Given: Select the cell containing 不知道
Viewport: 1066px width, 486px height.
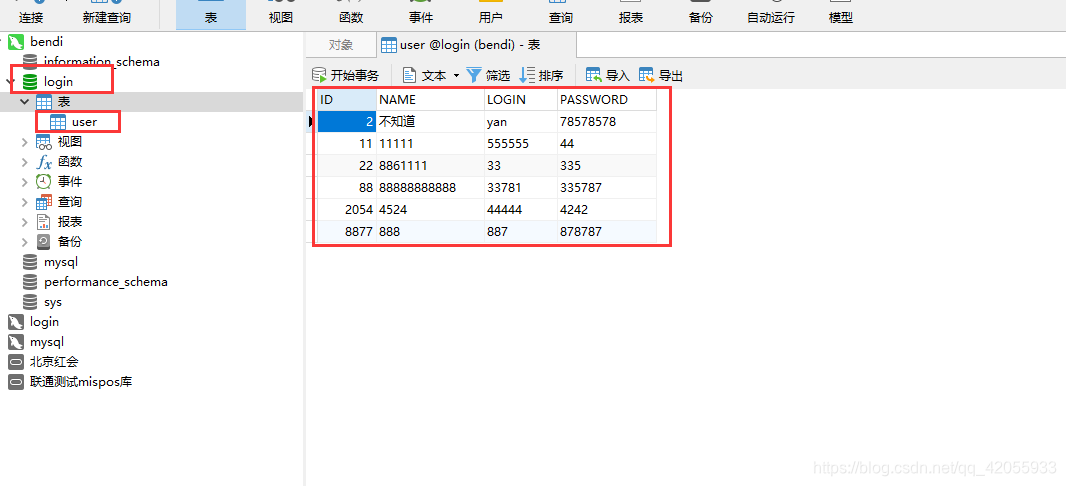Looking at the screenshot, I should point(431,122).
